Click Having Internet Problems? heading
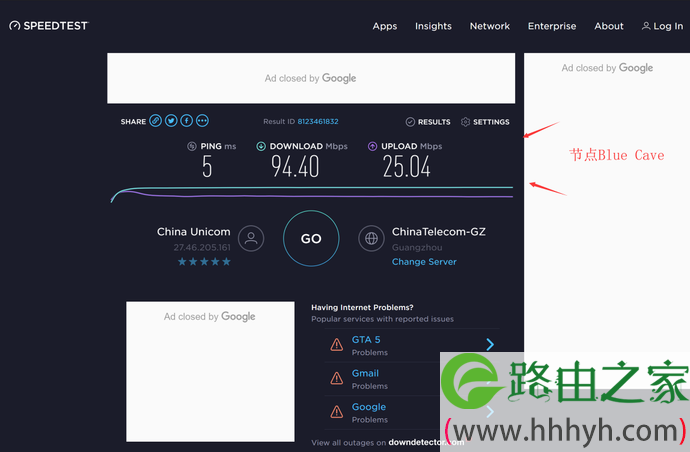This screenshot has width=690, height=452. click(362, 307)
